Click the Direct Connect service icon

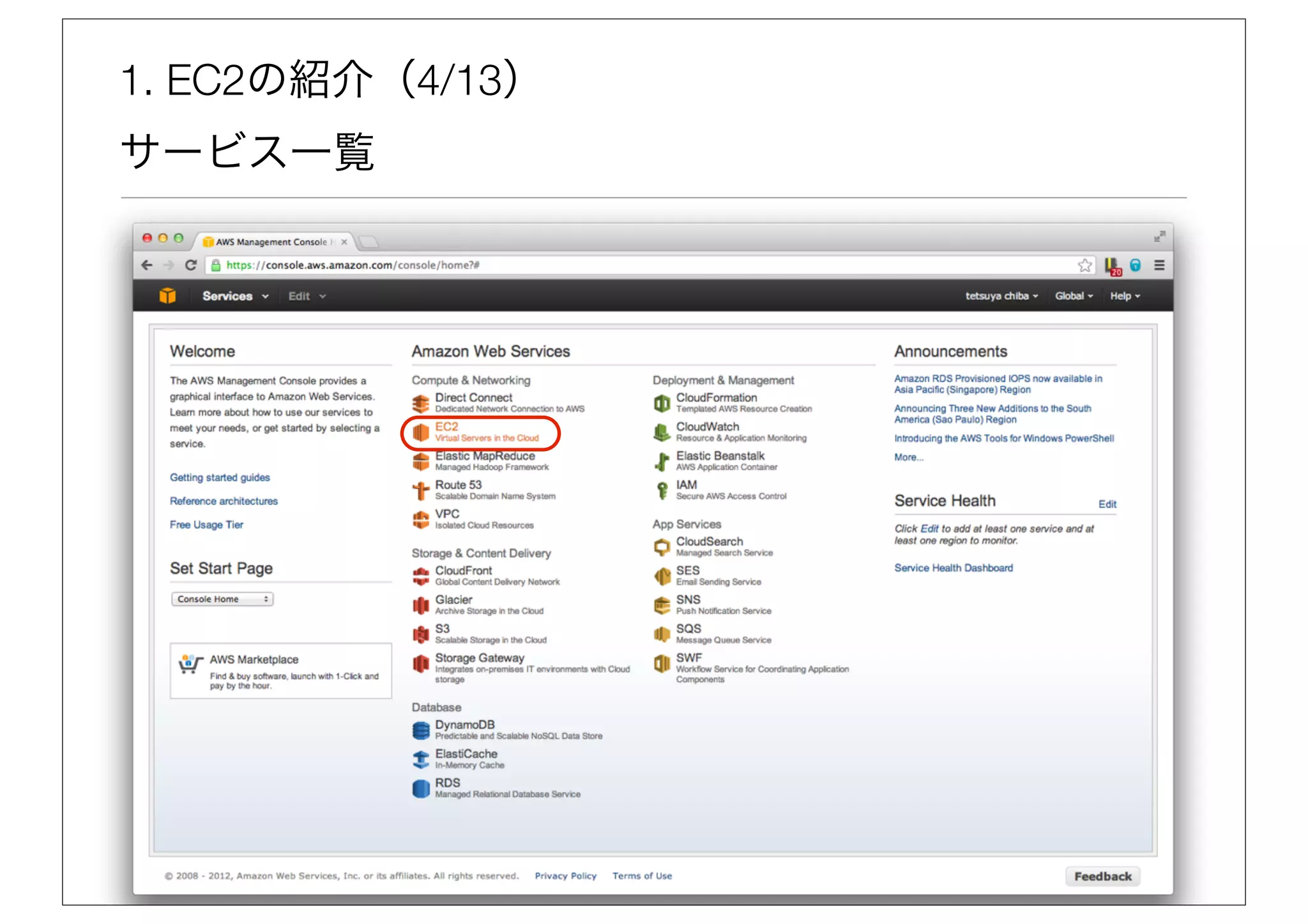(420, 403)
